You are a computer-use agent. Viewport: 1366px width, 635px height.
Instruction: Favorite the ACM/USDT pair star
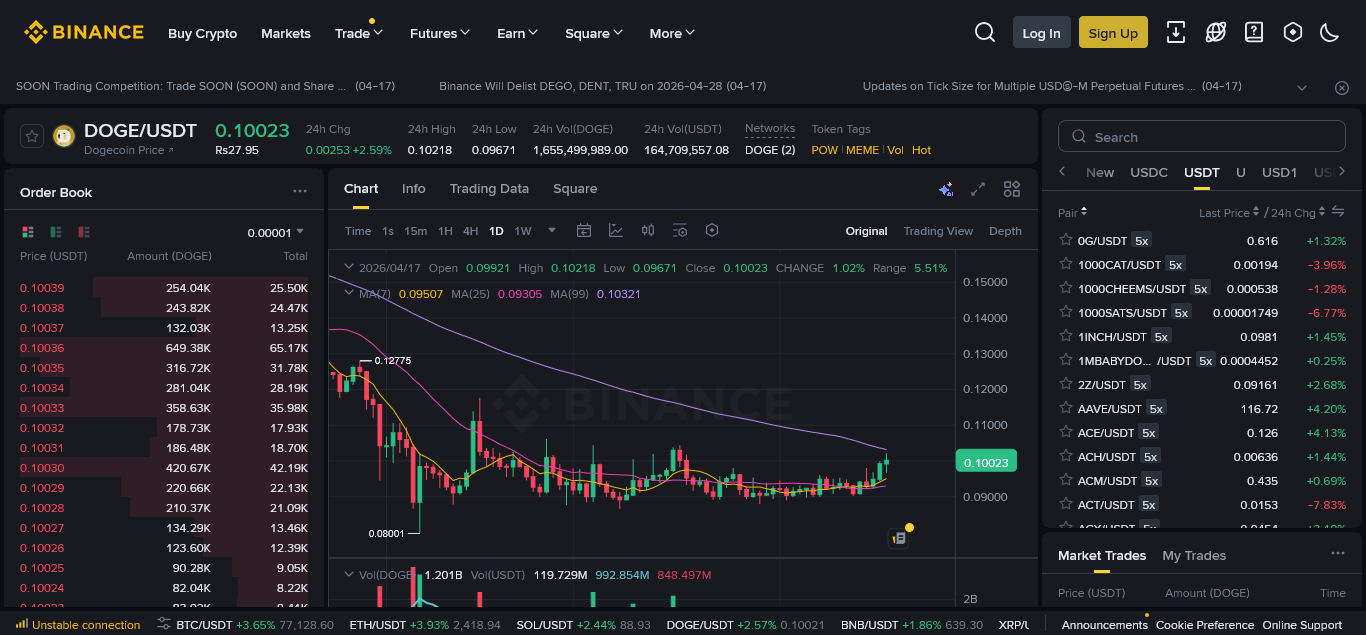[1066, 480]
